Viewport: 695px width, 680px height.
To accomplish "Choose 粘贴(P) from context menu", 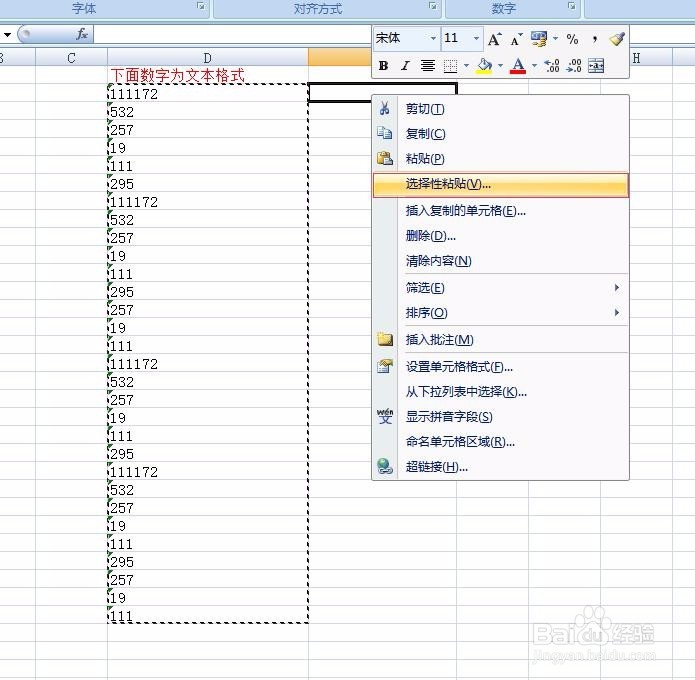I will pyautogui.click(x=500, y=158).
